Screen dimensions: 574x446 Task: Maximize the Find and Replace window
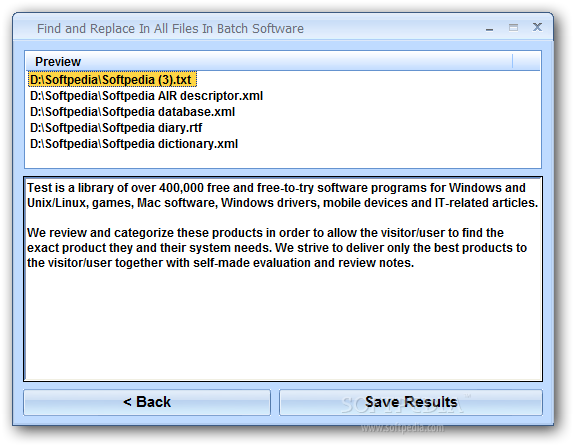(x=513, y=27)
